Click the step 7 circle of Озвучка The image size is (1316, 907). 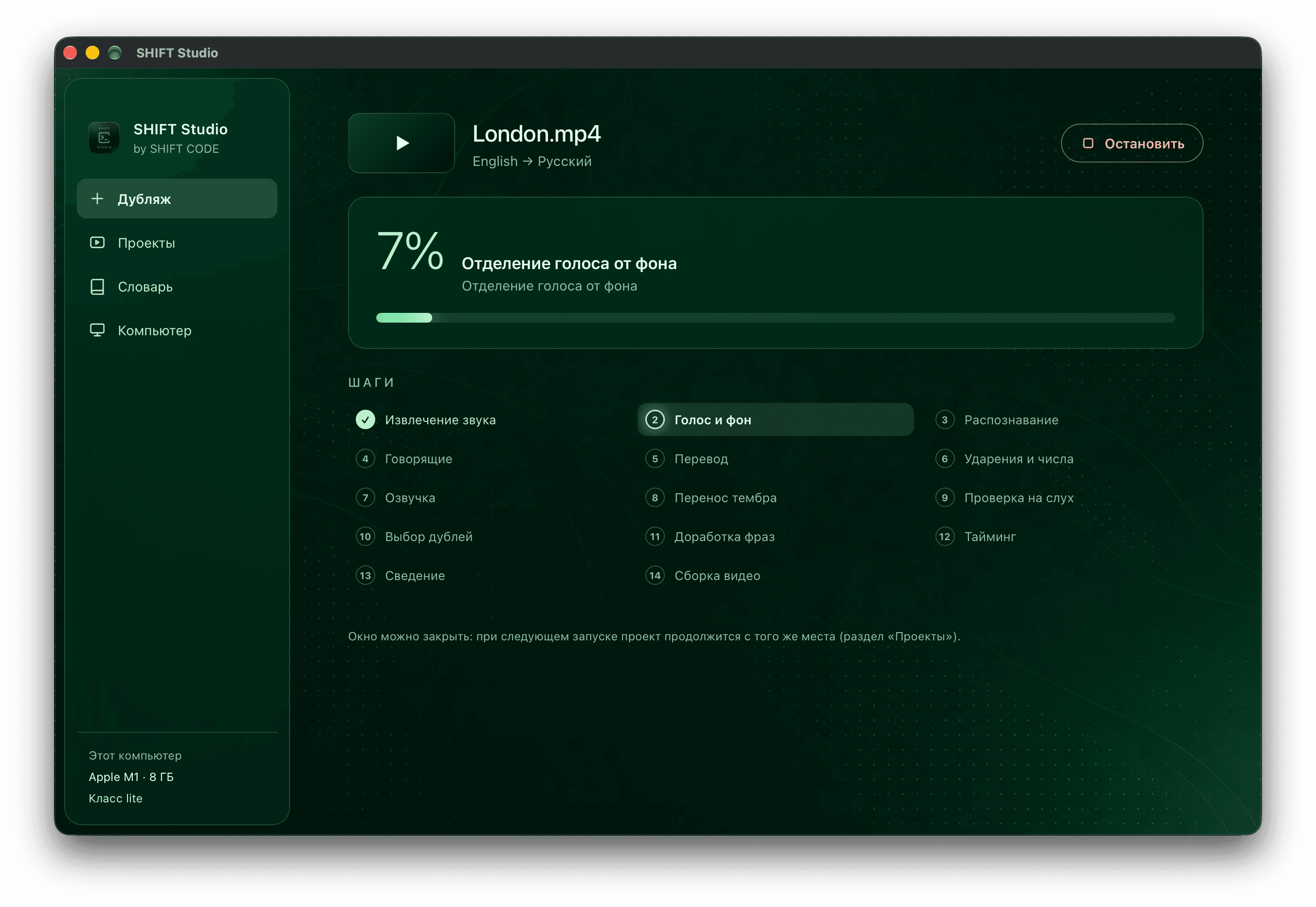(x=365, y=497)
